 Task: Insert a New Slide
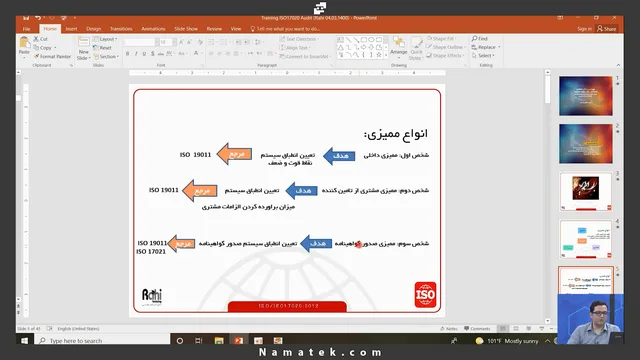tap(84, 48)
